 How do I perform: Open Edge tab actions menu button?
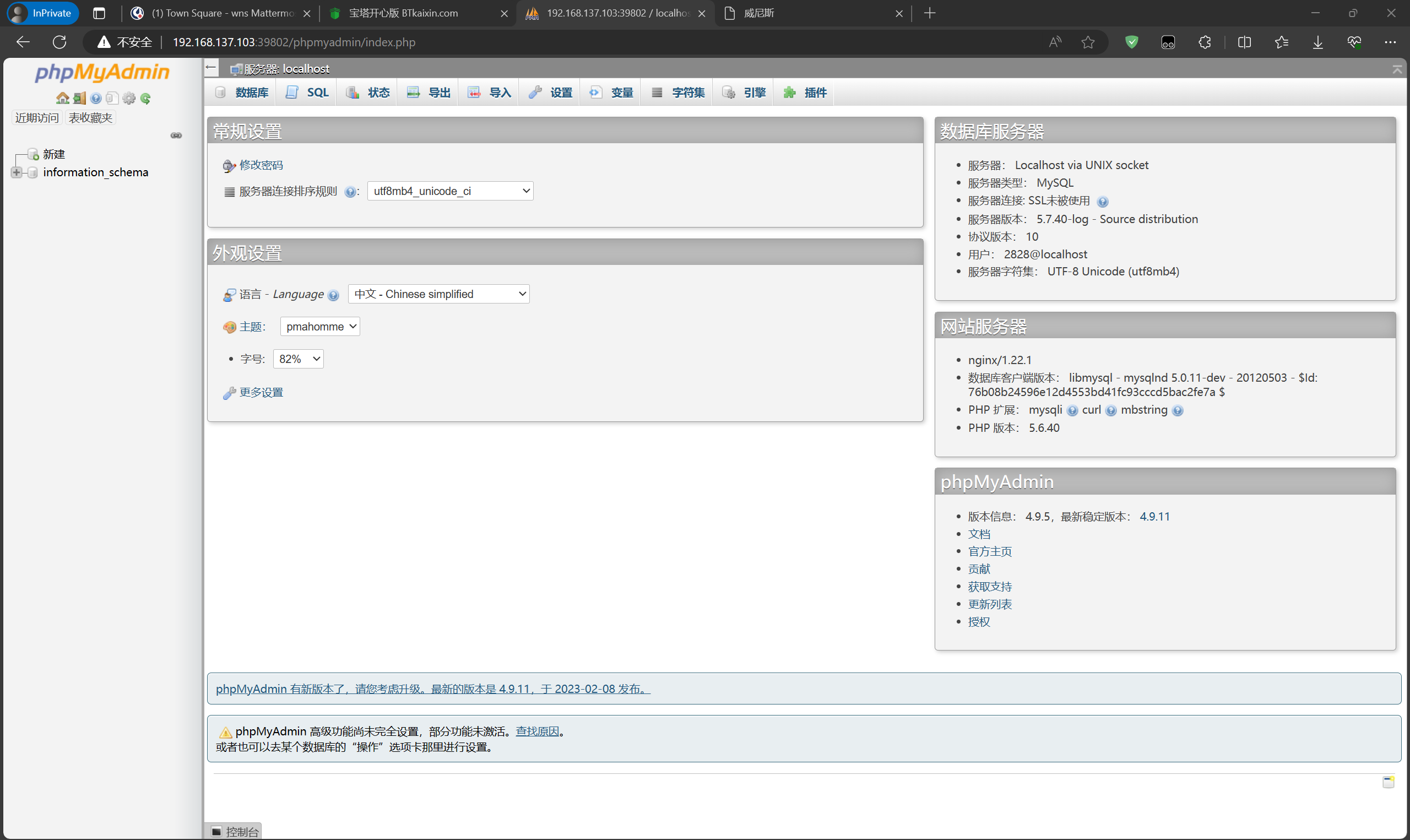click(x=99, y=13)
